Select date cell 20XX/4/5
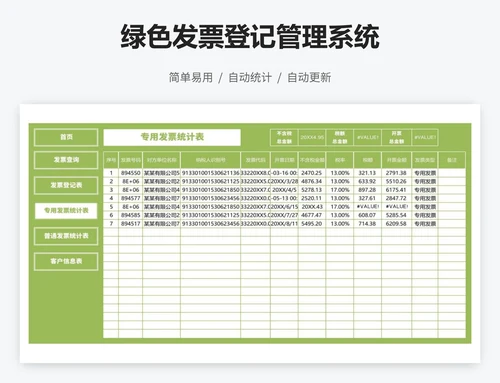Viewport: 500px width, 383px height. (x=284, y=190)
